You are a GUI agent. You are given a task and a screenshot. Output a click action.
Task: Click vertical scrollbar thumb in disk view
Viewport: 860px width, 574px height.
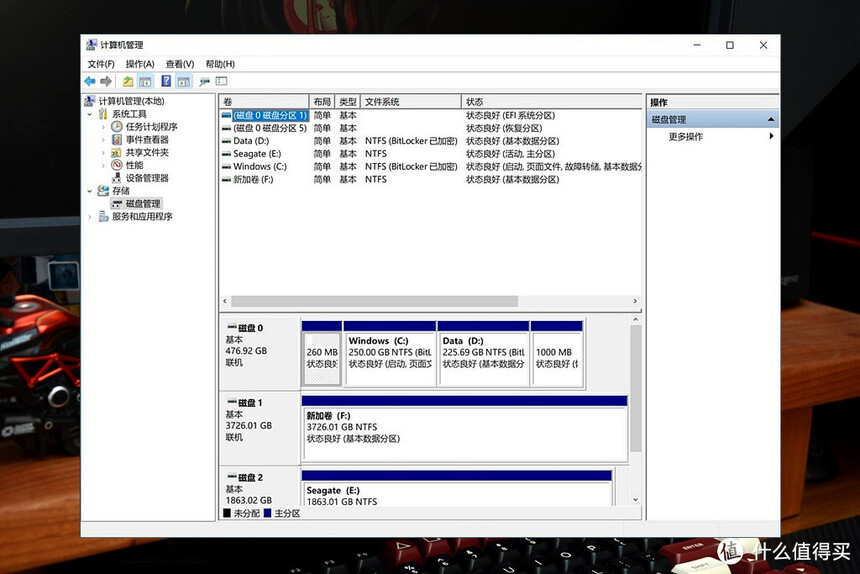636,388
